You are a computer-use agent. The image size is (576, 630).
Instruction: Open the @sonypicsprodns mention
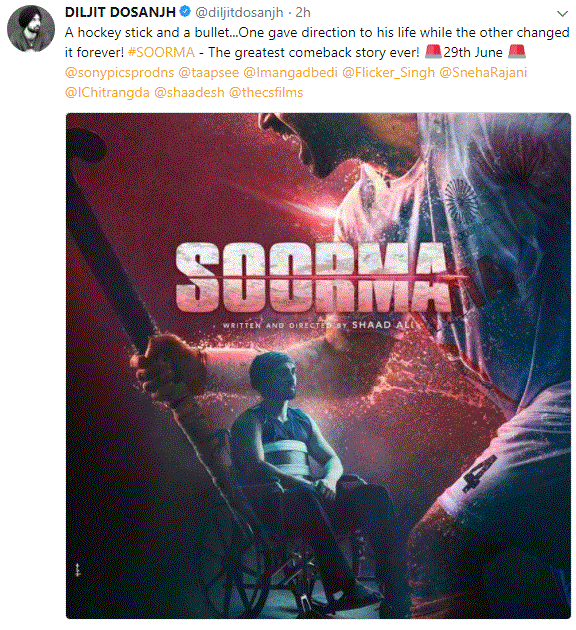click(119, 73)
